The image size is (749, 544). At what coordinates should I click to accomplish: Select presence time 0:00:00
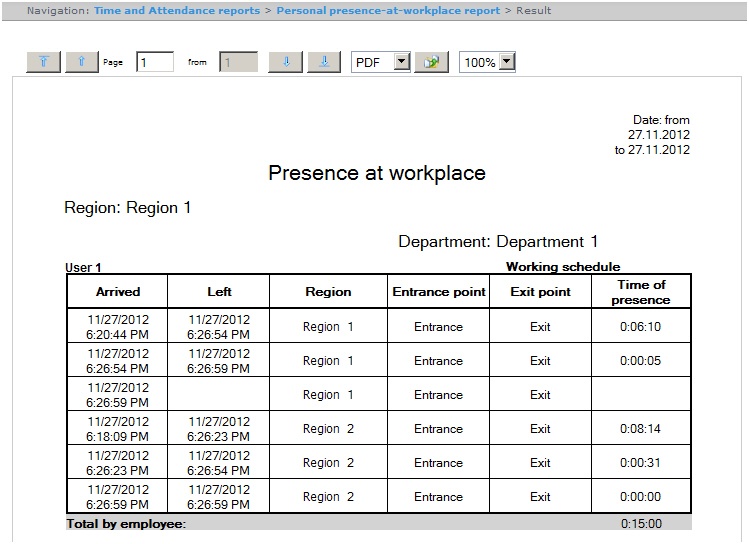(641, 497)
